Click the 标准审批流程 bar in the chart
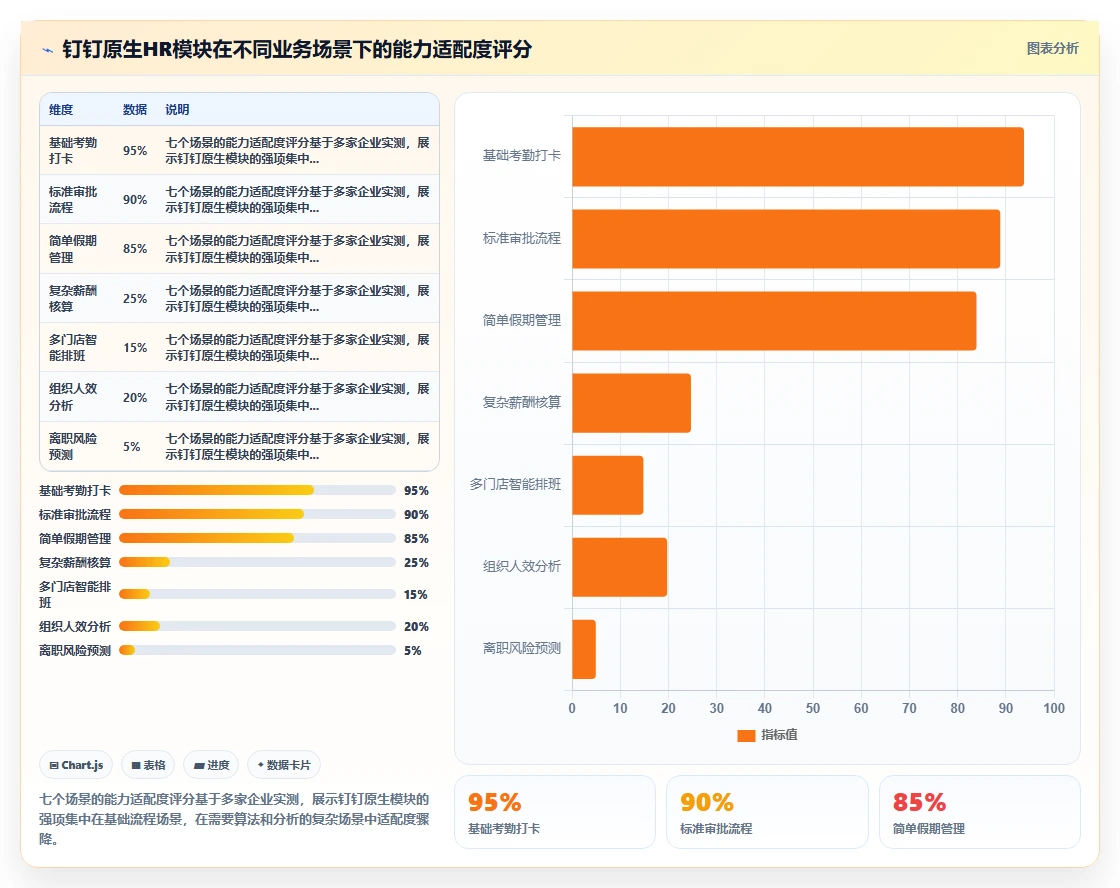Viewport: 1120px width, 888px height. click(x=786, y=239)
